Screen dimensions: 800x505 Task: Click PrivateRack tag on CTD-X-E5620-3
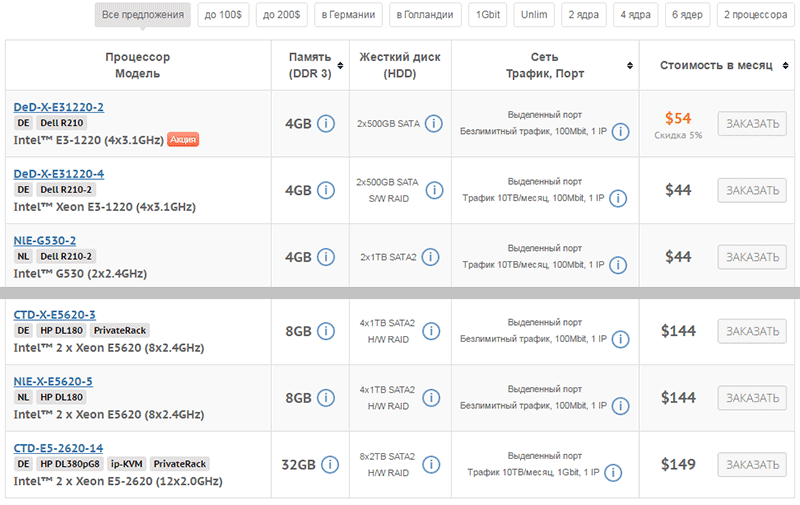click(120, 331)
